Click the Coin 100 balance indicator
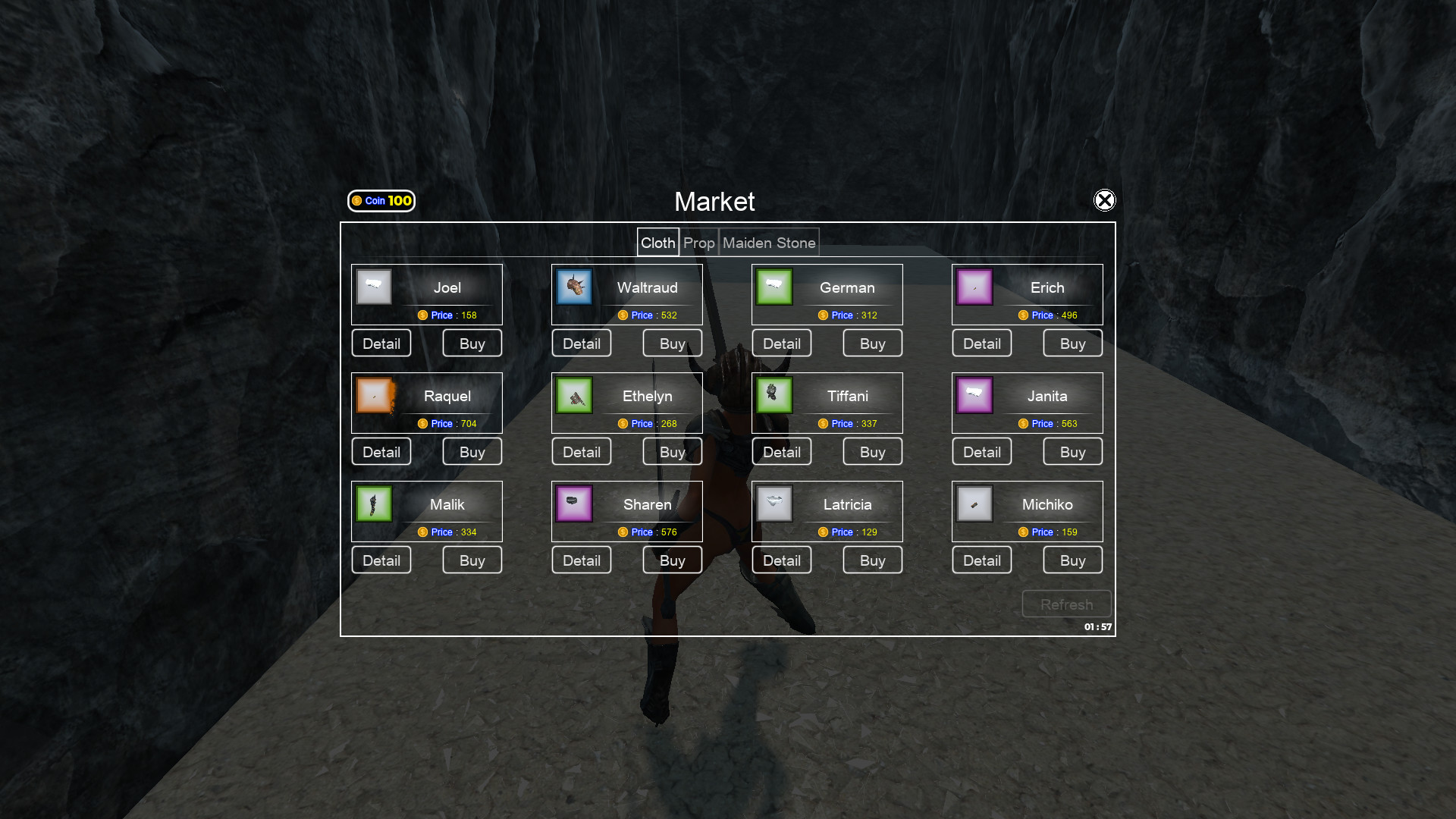 tap(381, 201)
